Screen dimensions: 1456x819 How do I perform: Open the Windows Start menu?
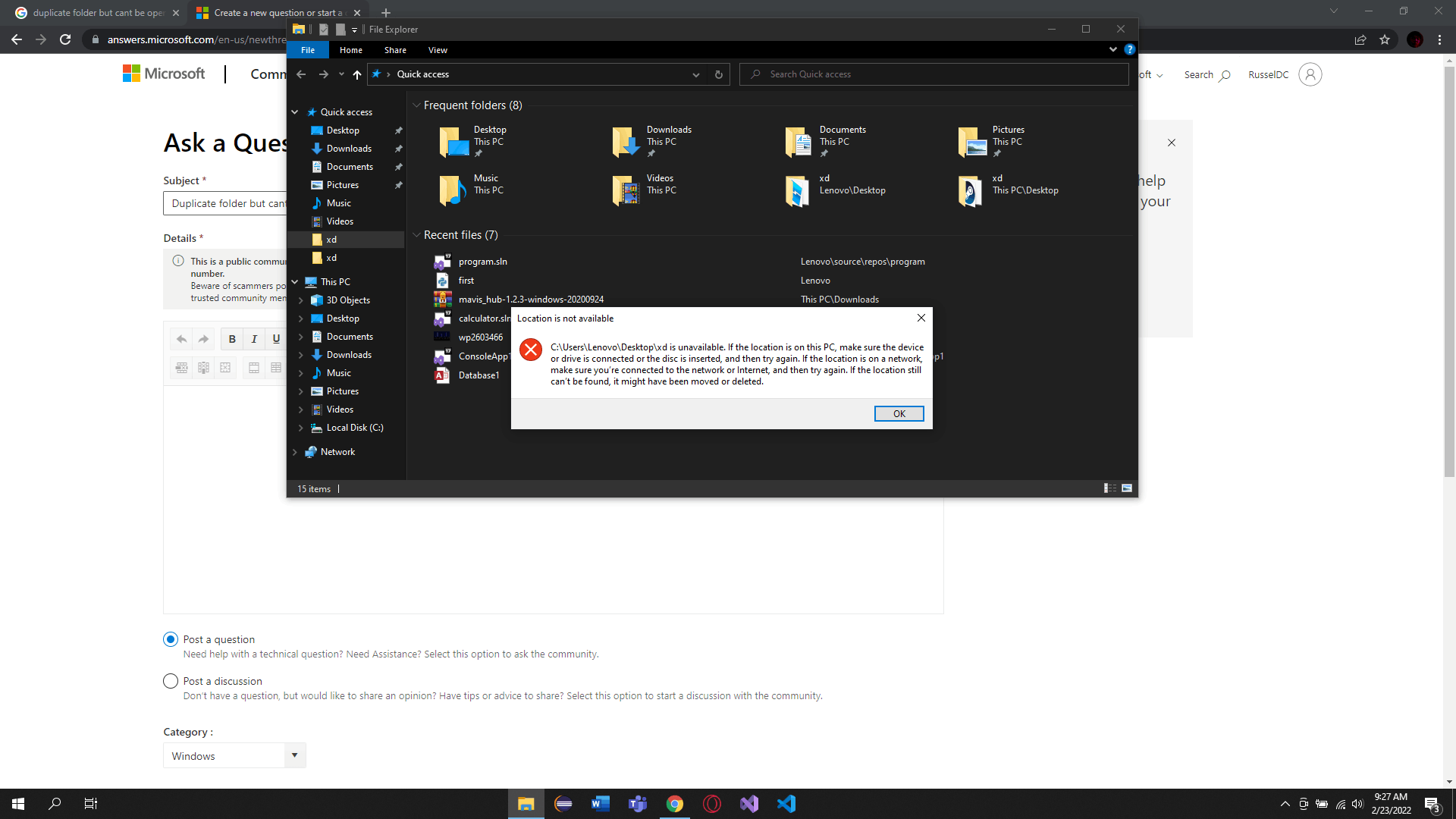[x=18, y=804]
